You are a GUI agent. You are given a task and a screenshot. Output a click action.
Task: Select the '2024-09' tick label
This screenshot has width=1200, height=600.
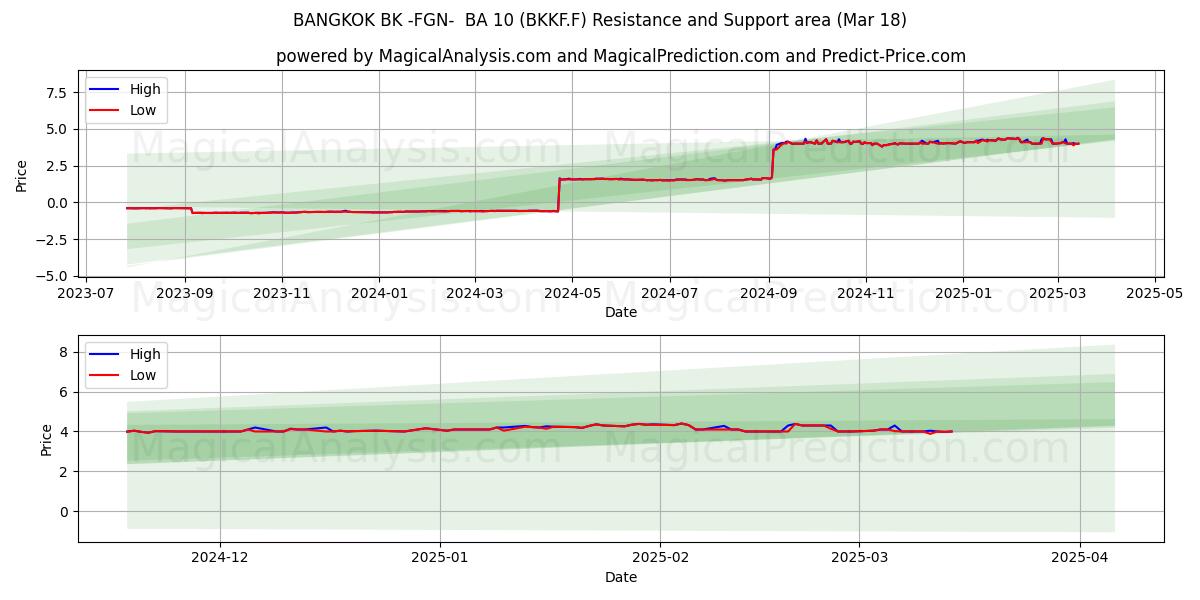(x=769, y=294)
